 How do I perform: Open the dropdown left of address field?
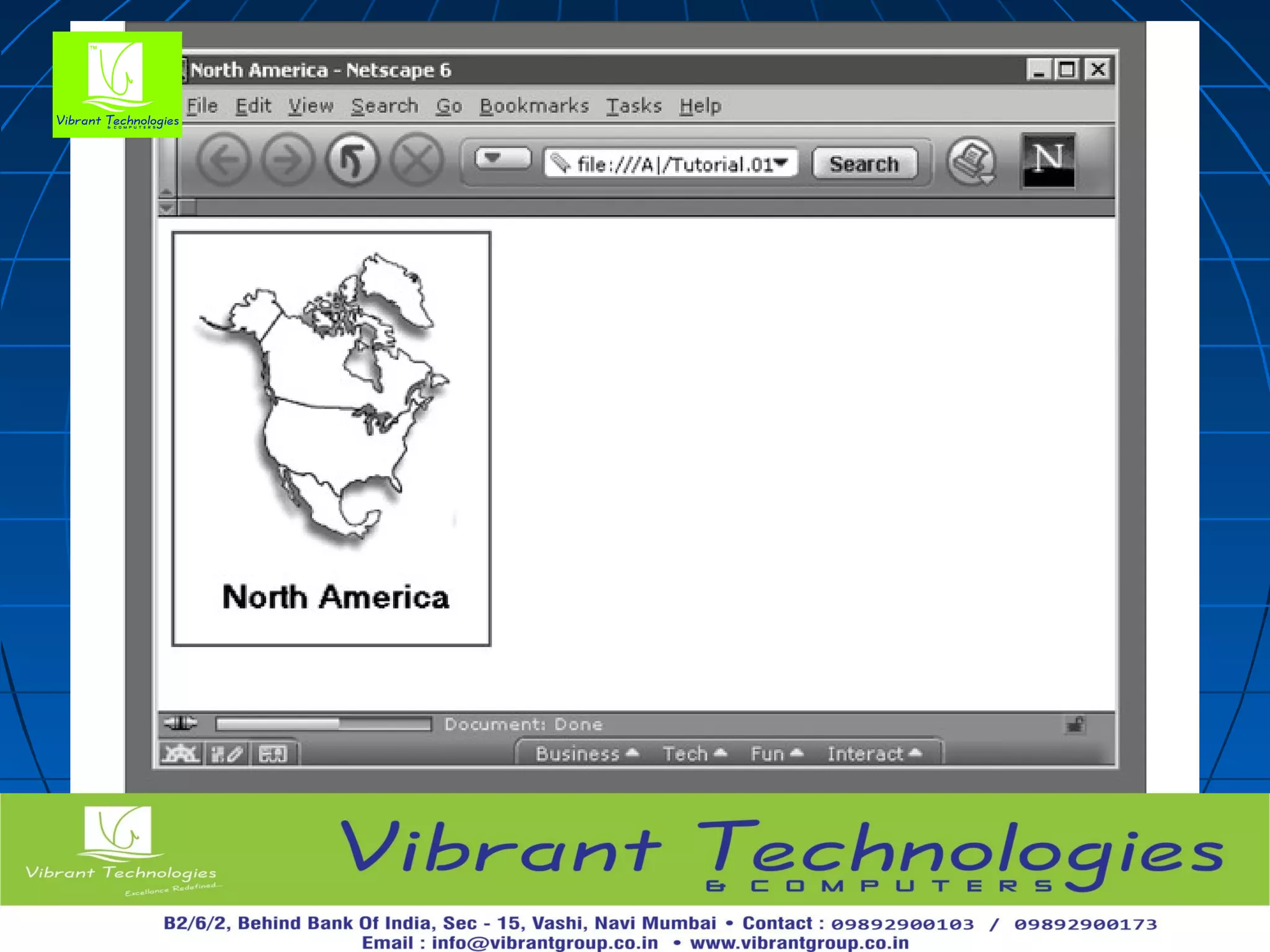[x=503, y=158]
